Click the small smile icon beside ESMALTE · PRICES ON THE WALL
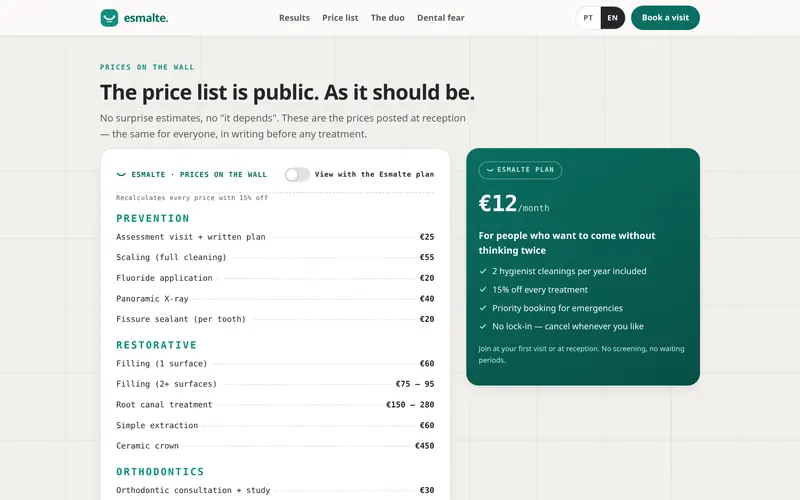The image size is (800, 500). pos(121,174)
